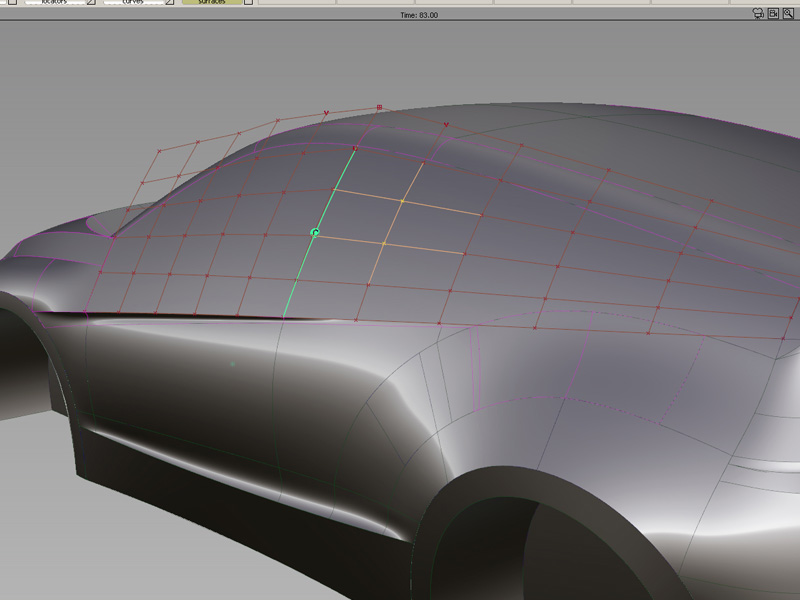Click the left red V marker above roof
This screenshot has width=800, height=600.
tap(325, 113)
